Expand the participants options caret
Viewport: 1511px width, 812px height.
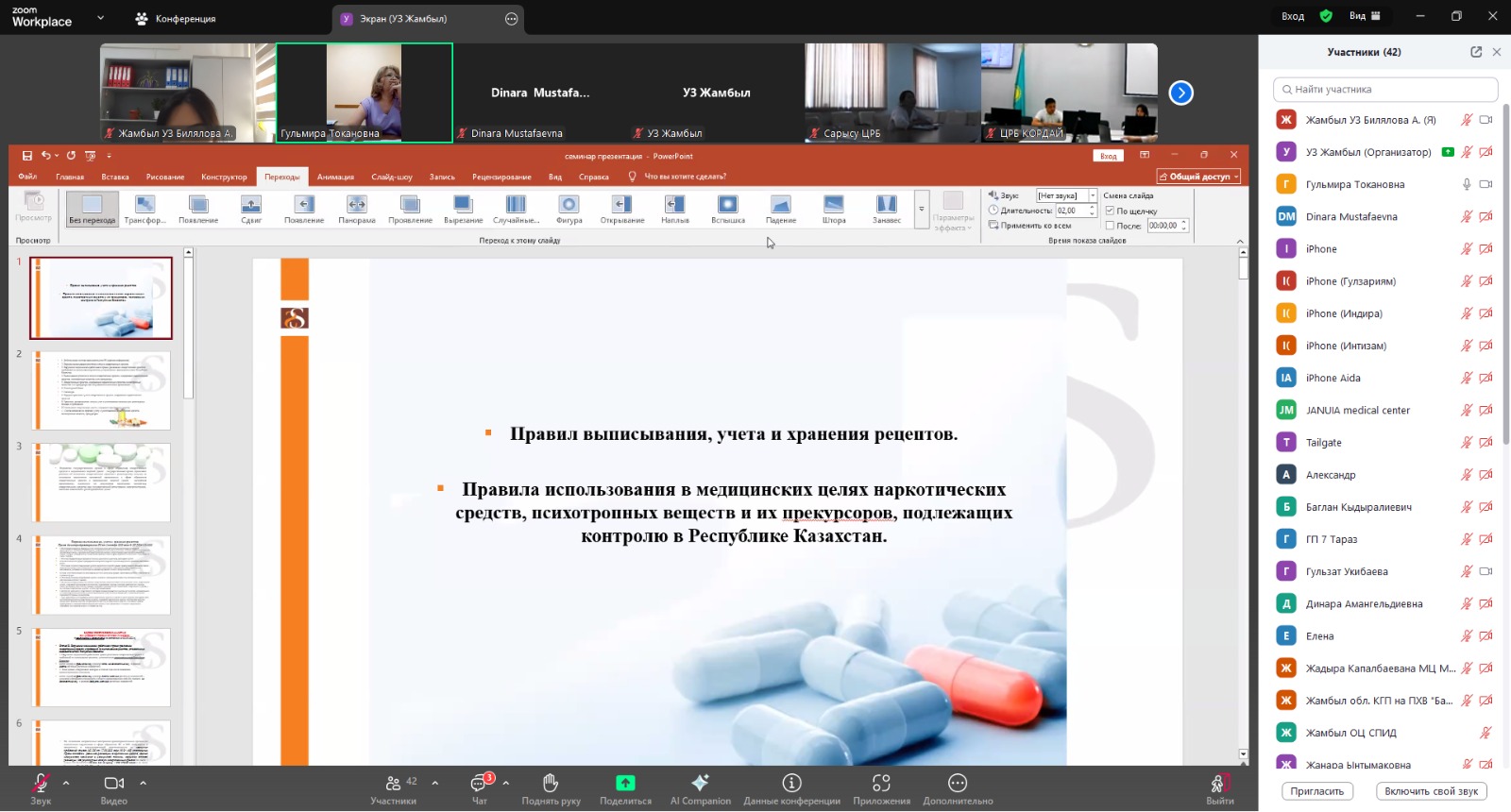(434, 783)
